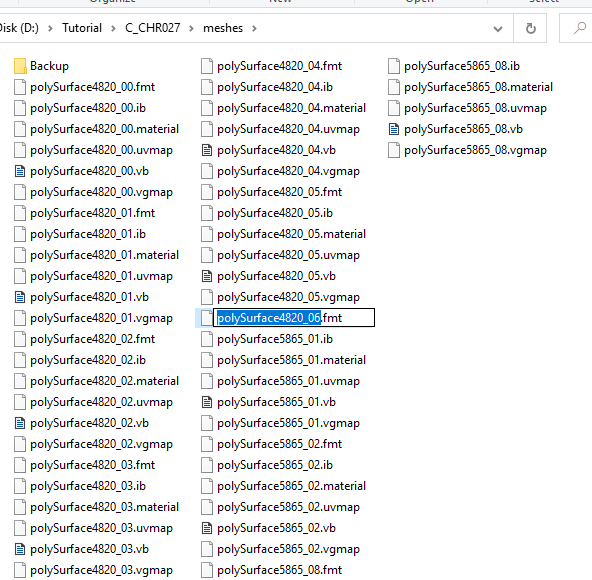
Task: Select file name polySurface4820_01.material
Action: pyautogui.click(x=105, y=255)
